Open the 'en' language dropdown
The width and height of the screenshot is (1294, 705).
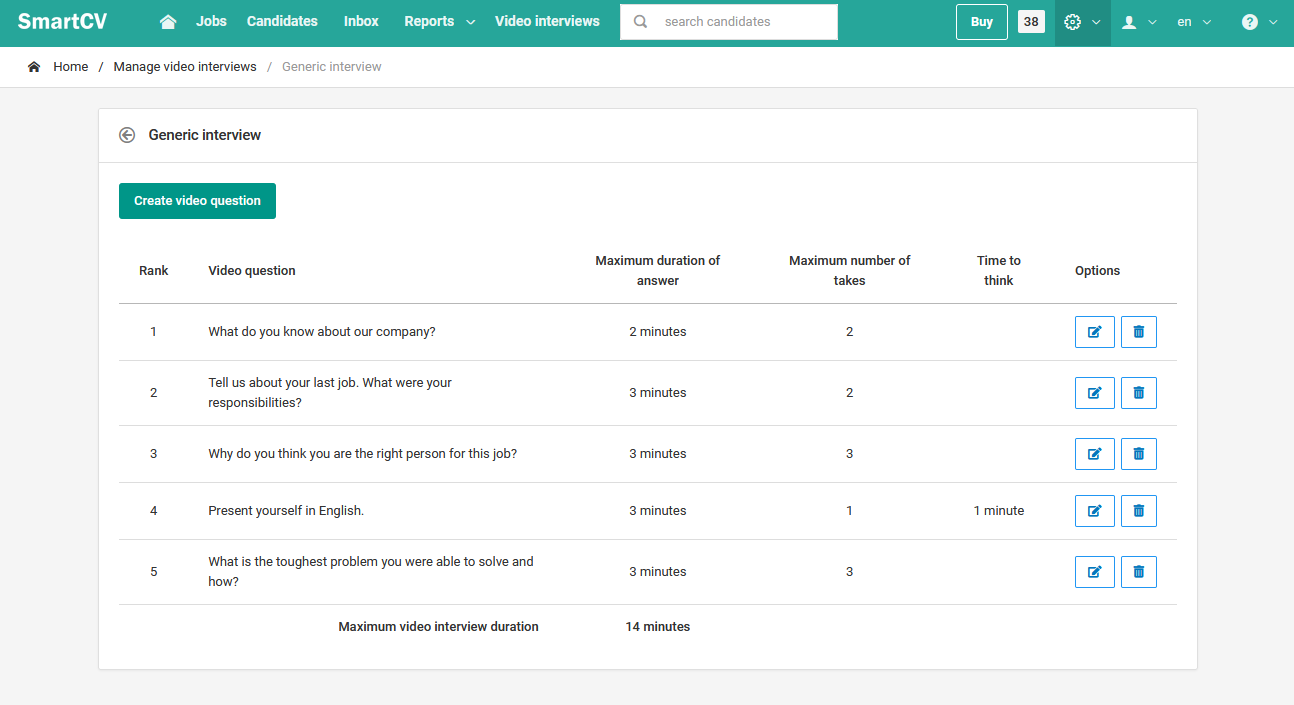click(1194, 22)
